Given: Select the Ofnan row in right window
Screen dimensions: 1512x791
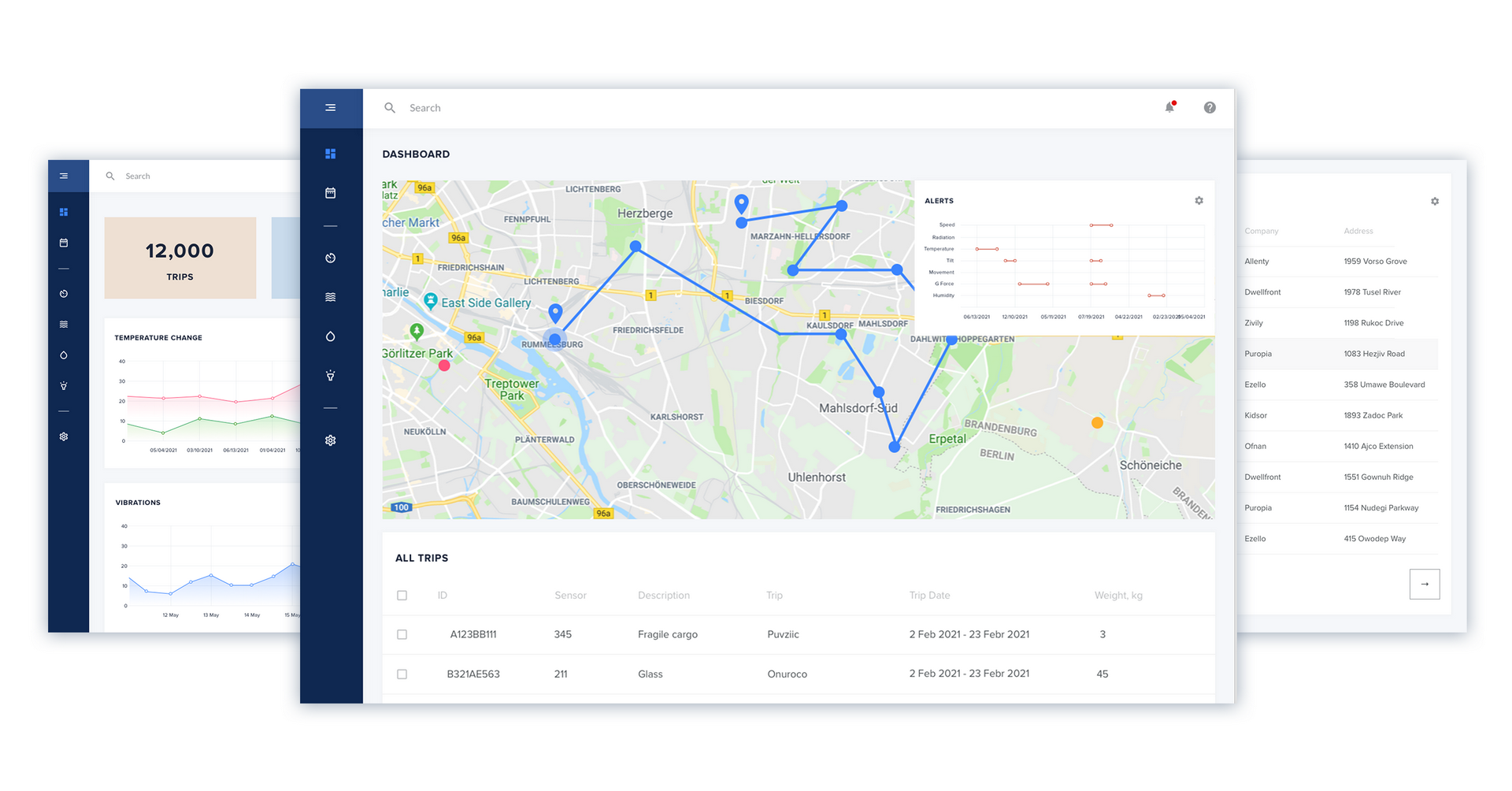Looking at the screenshot, I should click(x=1337, y=446).
